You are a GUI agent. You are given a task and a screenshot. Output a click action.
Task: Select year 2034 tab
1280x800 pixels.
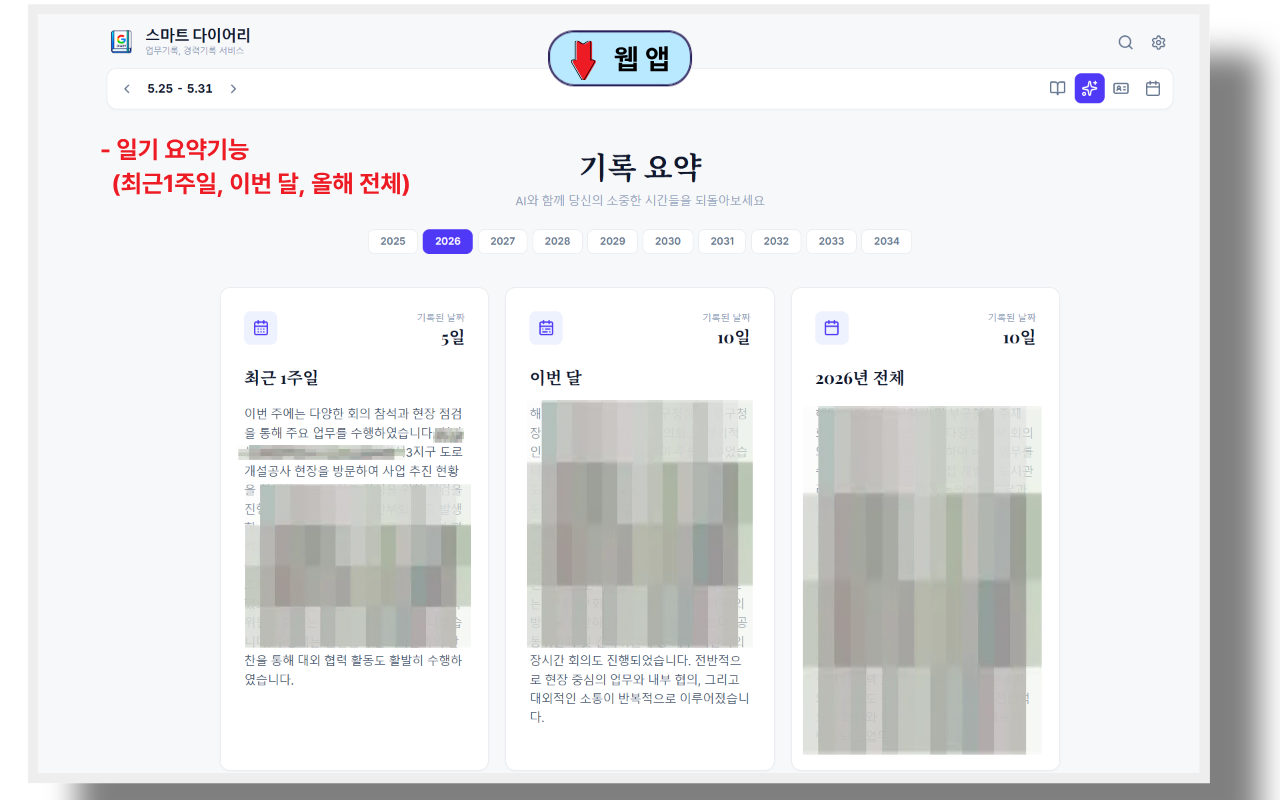coord(887,241)
